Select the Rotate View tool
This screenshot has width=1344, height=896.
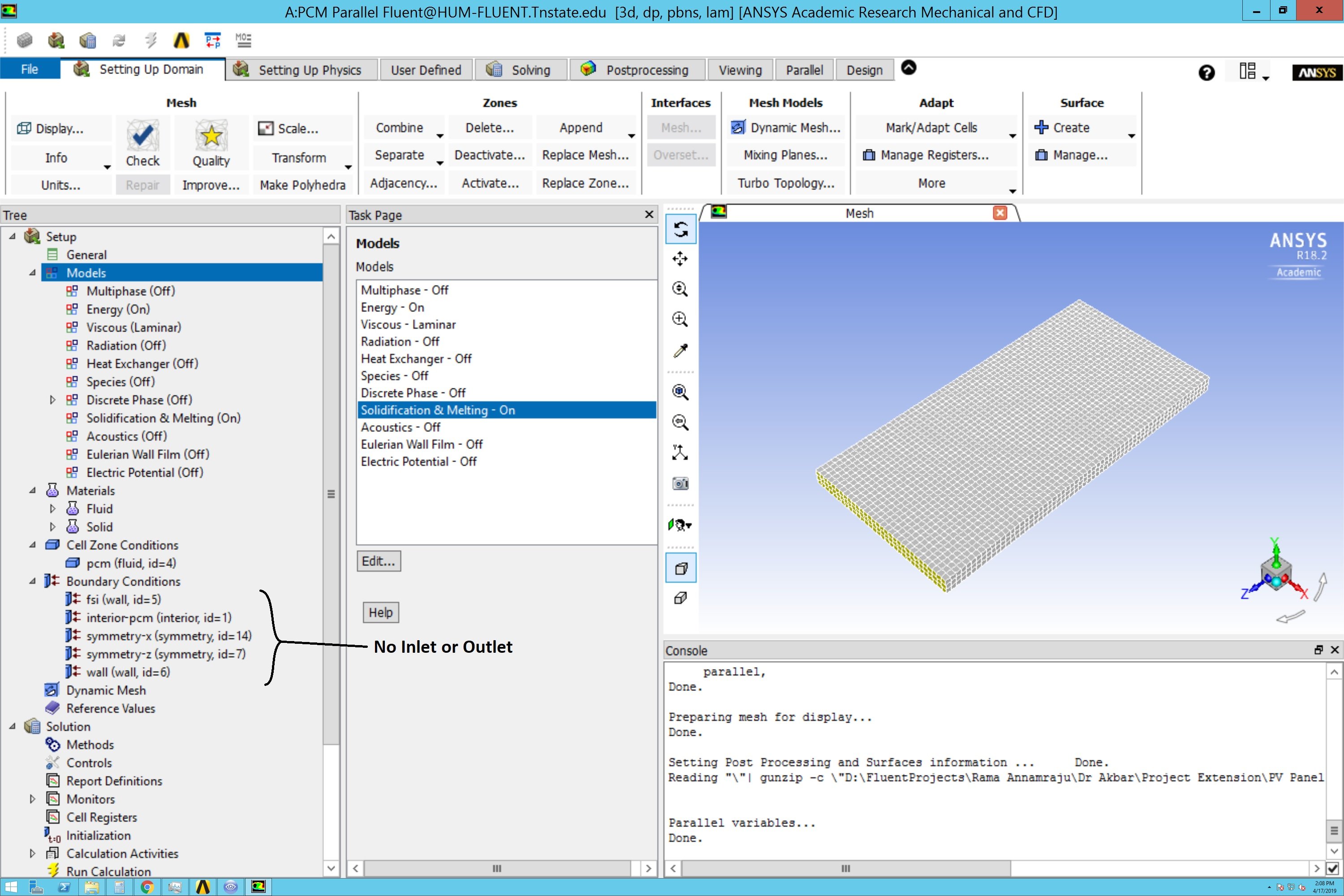(x=680, y=230)
